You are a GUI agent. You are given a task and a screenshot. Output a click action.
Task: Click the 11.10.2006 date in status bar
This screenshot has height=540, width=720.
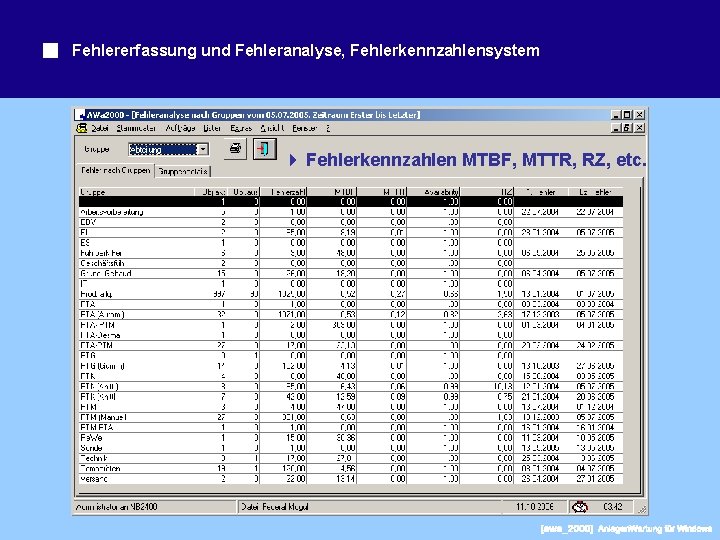(535, 507)
